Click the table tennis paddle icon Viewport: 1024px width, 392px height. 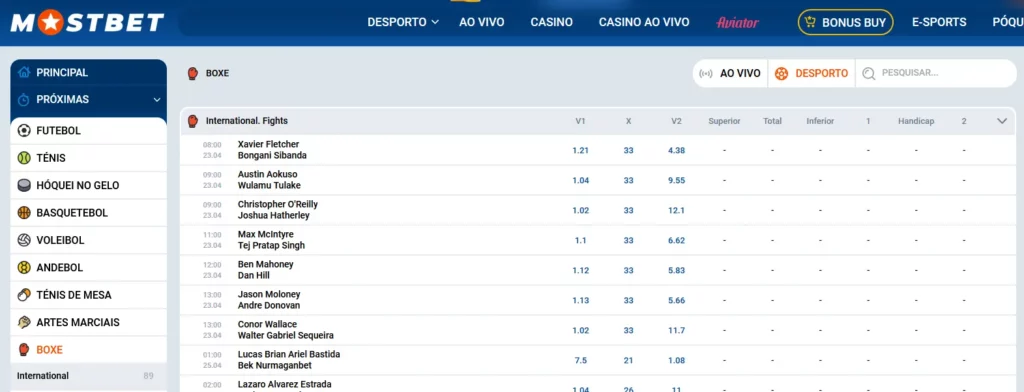24,295
